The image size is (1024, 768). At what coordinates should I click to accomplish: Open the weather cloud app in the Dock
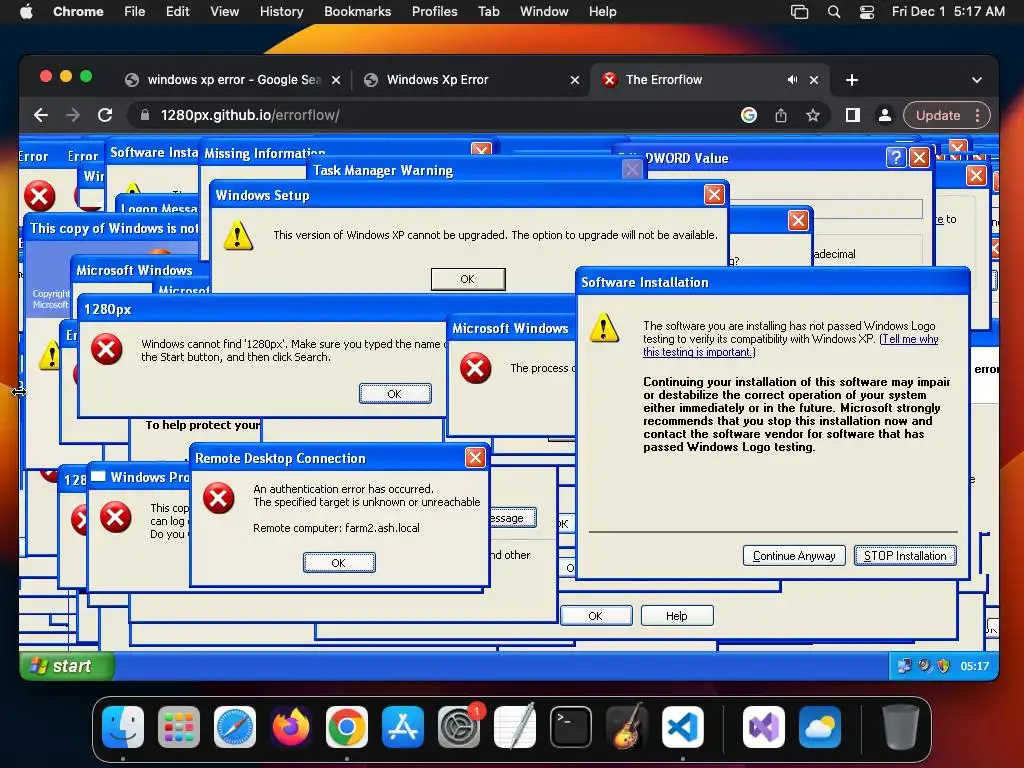(820, 727)
